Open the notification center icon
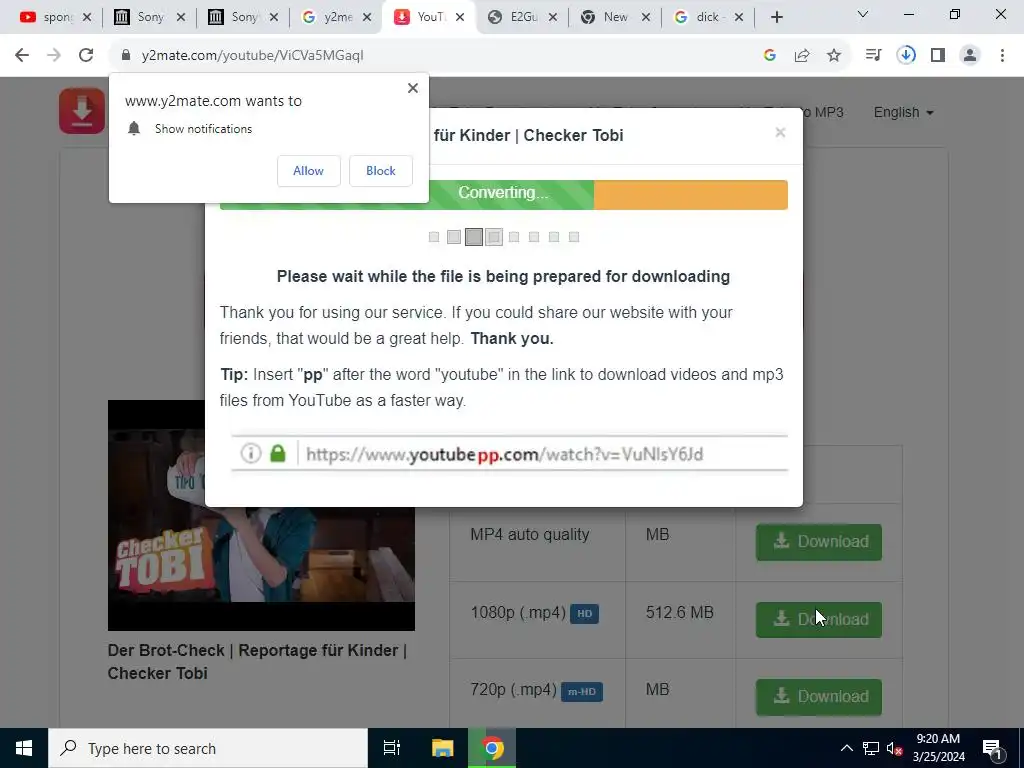The height and width of the screenshot is (768, 1024). tap(992, 748)
